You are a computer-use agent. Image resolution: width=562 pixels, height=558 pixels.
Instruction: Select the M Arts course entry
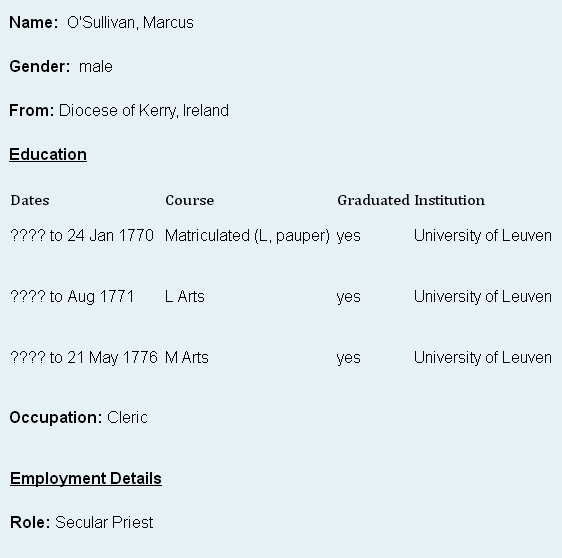point(186,357)
